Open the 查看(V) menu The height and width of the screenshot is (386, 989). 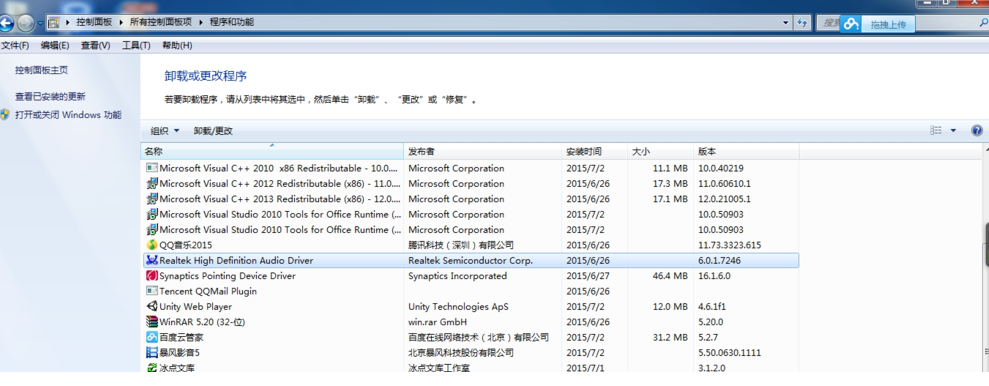(95, 45)
